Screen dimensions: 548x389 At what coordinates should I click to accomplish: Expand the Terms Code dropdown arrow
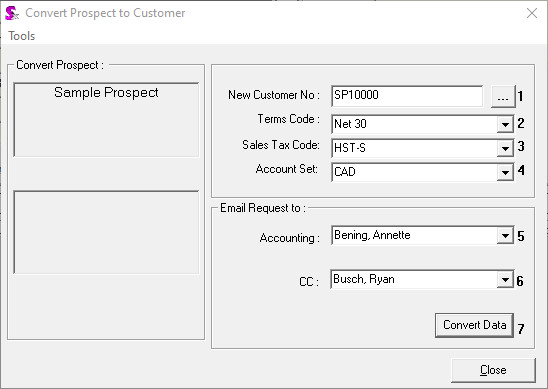tap(505, 124)
